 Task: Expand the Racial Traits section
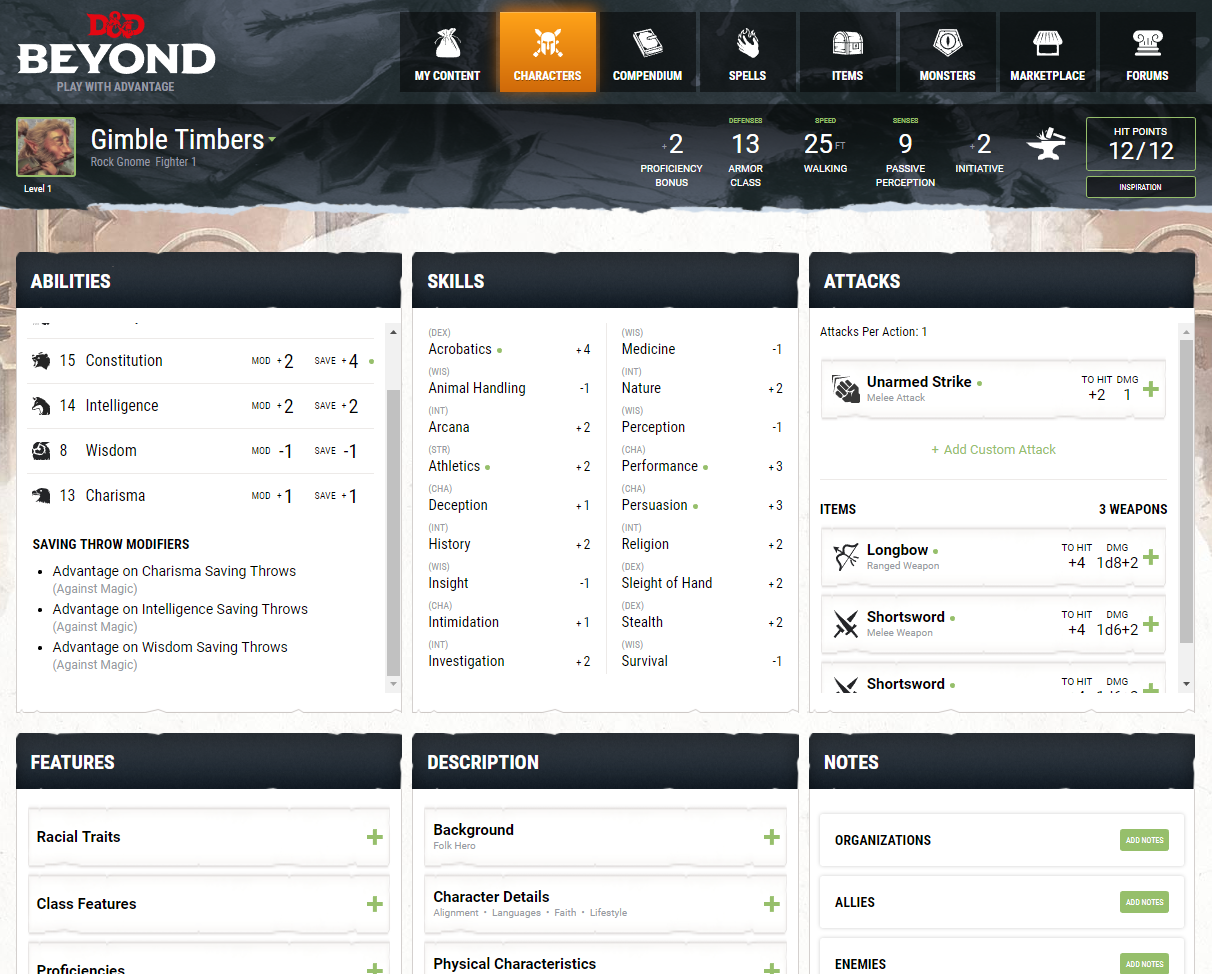(375, 837)
